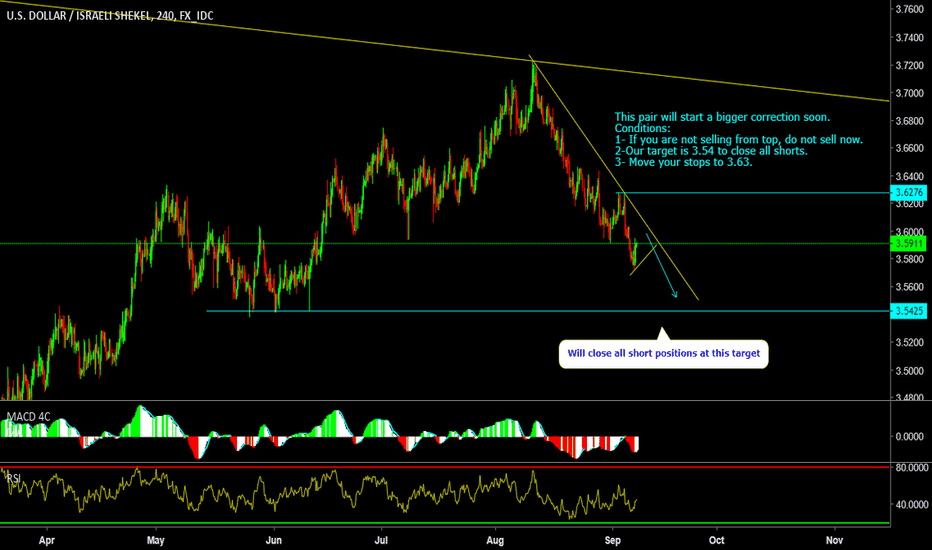
Task: Select the green 3.5911 current price label
Action: [909, 243]
